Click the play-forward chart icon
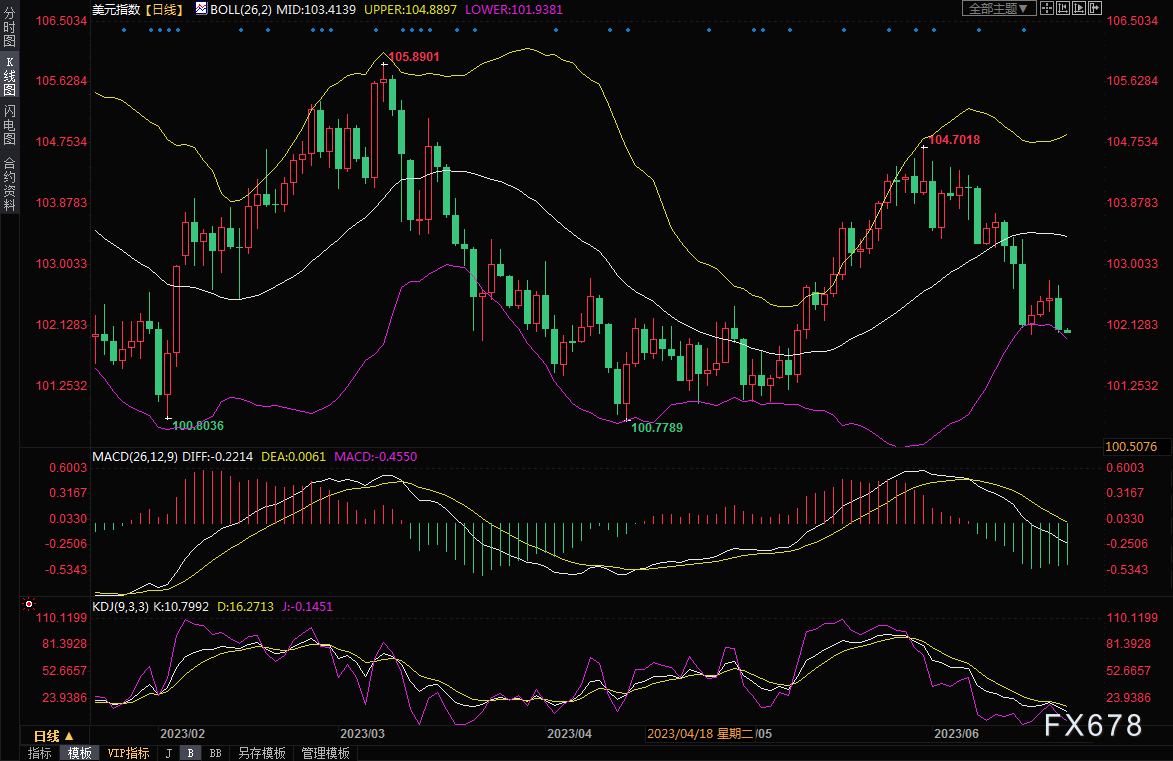Screen dimensions: 1173x761 [1078, 8]
